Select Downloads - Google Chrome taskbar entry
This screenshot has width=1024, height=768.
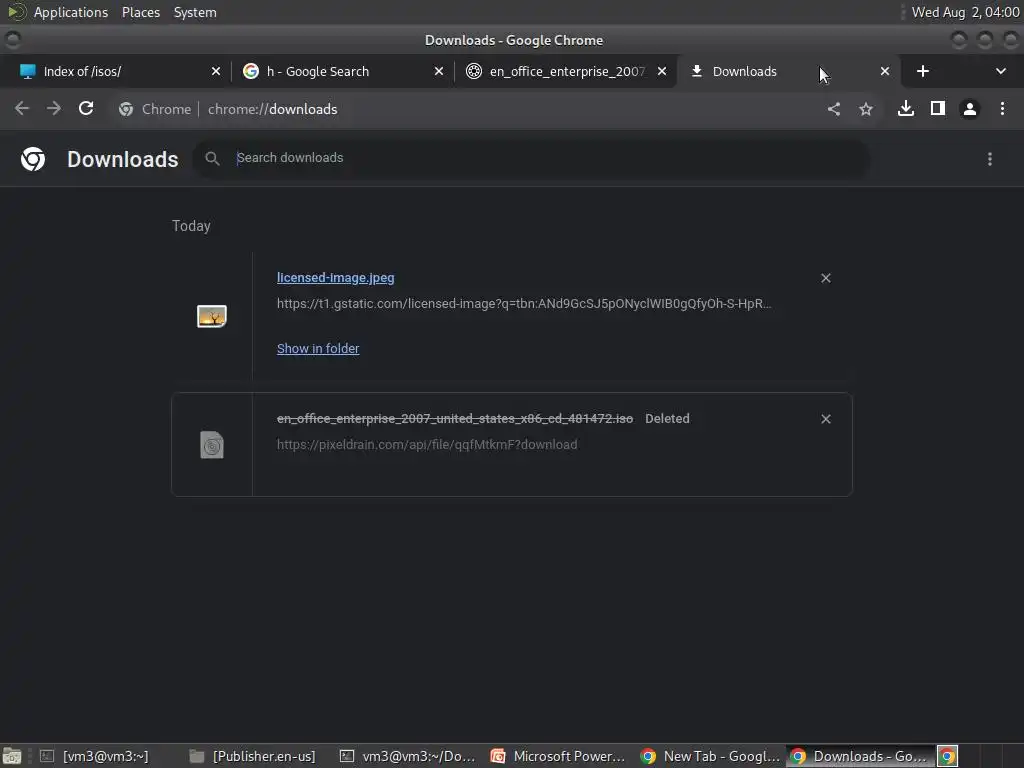coord(859,756)
